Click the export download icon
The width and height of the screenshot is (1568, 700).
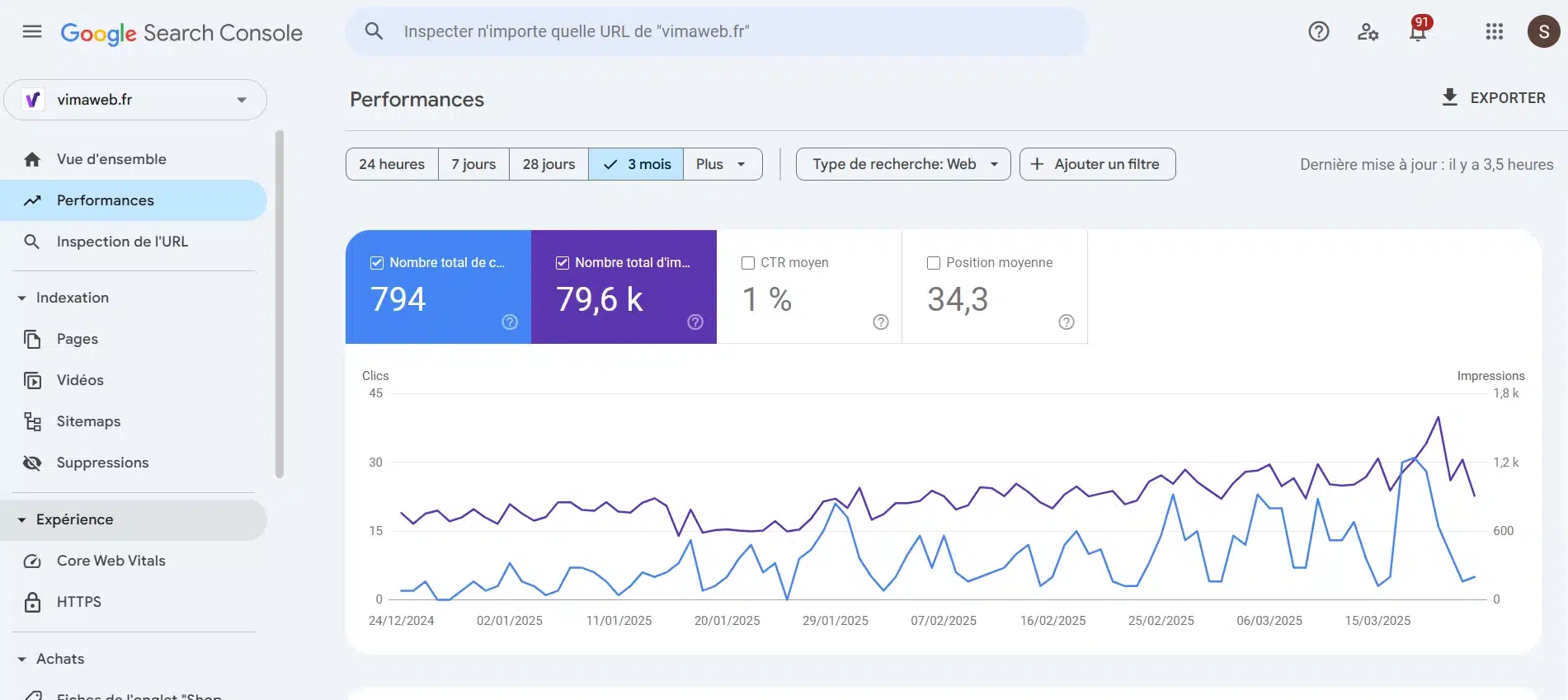coord(1449,97)
